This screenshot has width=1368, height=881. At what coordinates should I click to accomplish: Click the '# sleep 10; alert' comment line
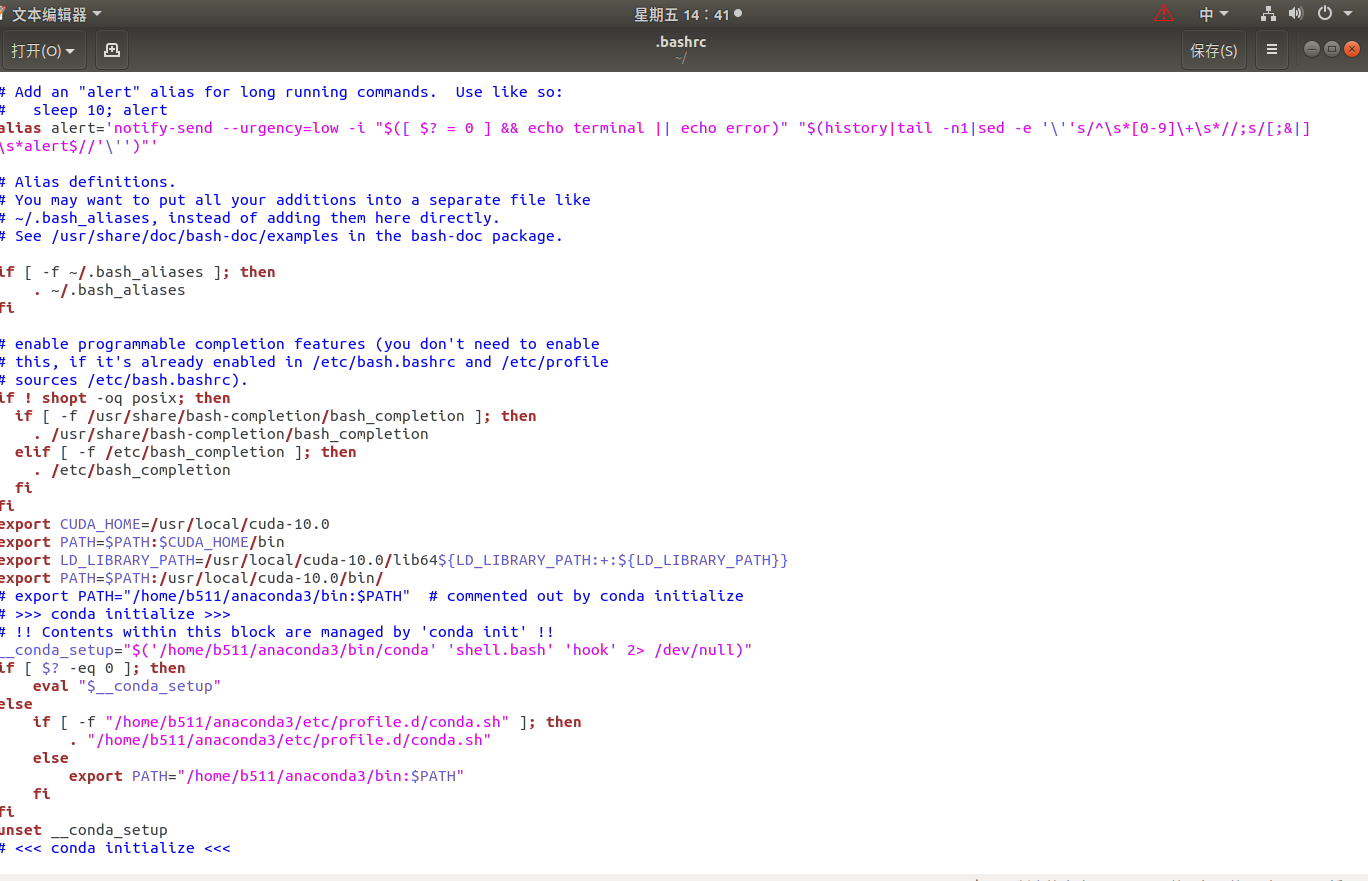pos(84,110)
